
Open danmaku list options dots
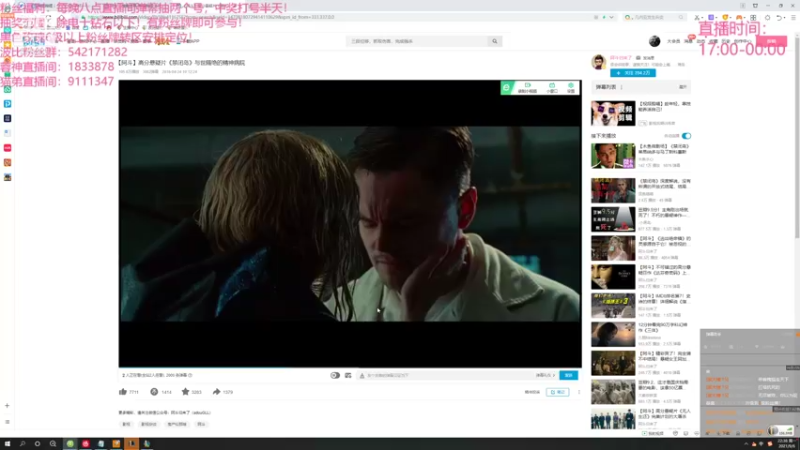621,87
